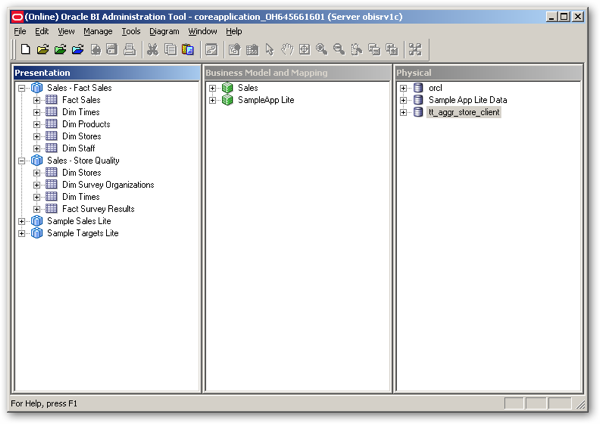Select the Sample Targets Lite label
The image size is (600, 424).
[x=83, y=233]
